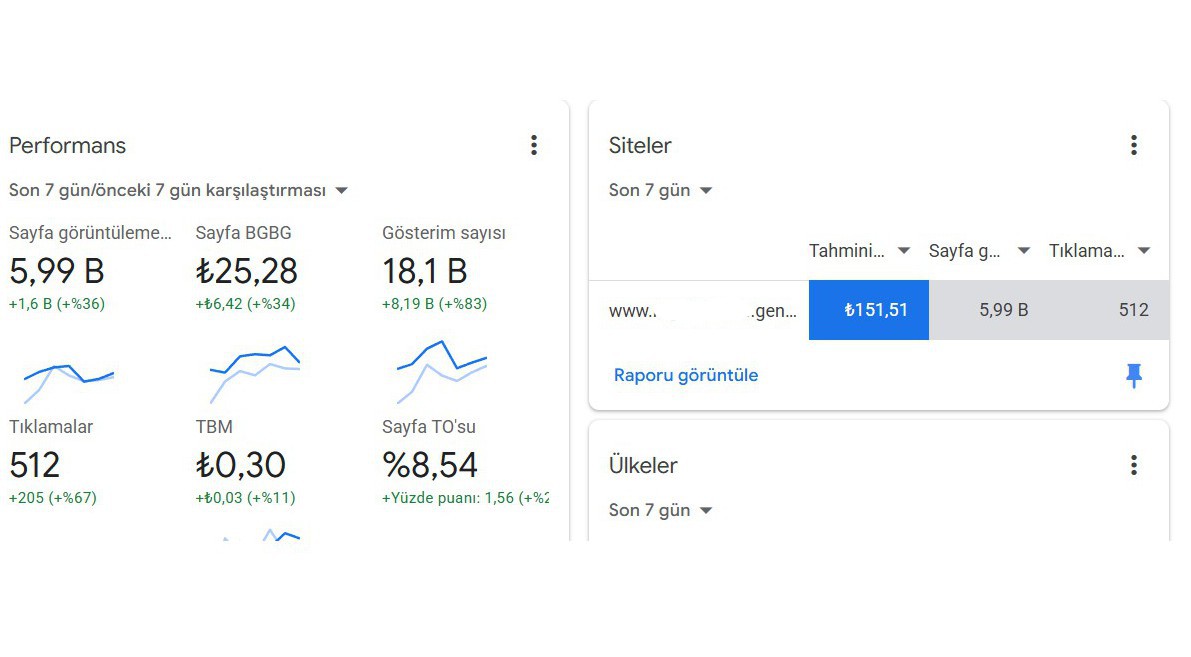The height and width of the screenshot is (657, 1191).
Task: Click the Gösterim sayısı trend chart
Action: coord(441,371)
